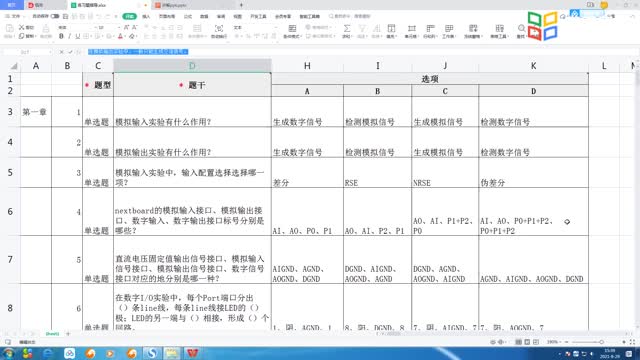Click cell AGND、AIGND、AOGND、DGND
Viewport: 640px width, 360px height.
pos(533,260)
